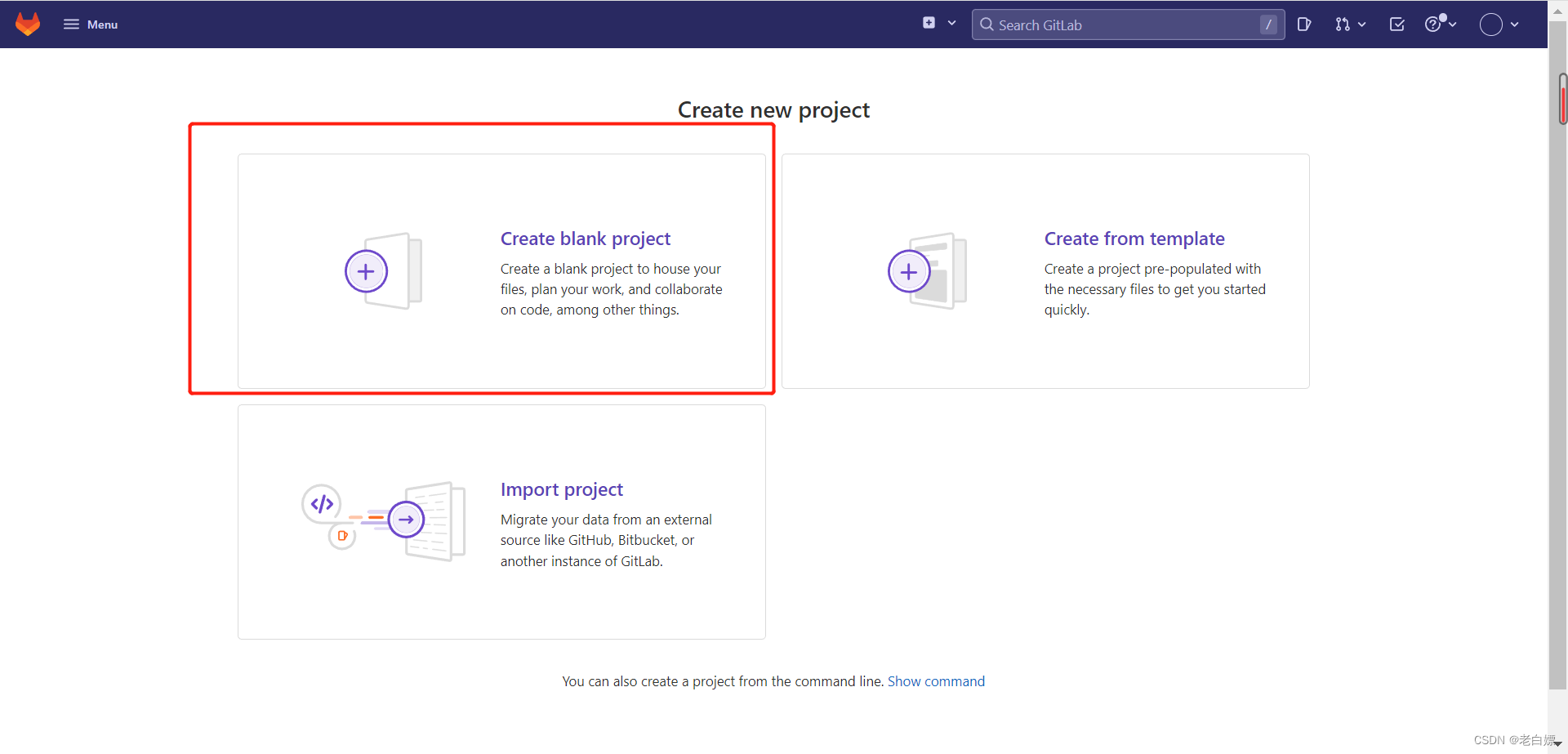Click the Create new project title

[773, 110]
